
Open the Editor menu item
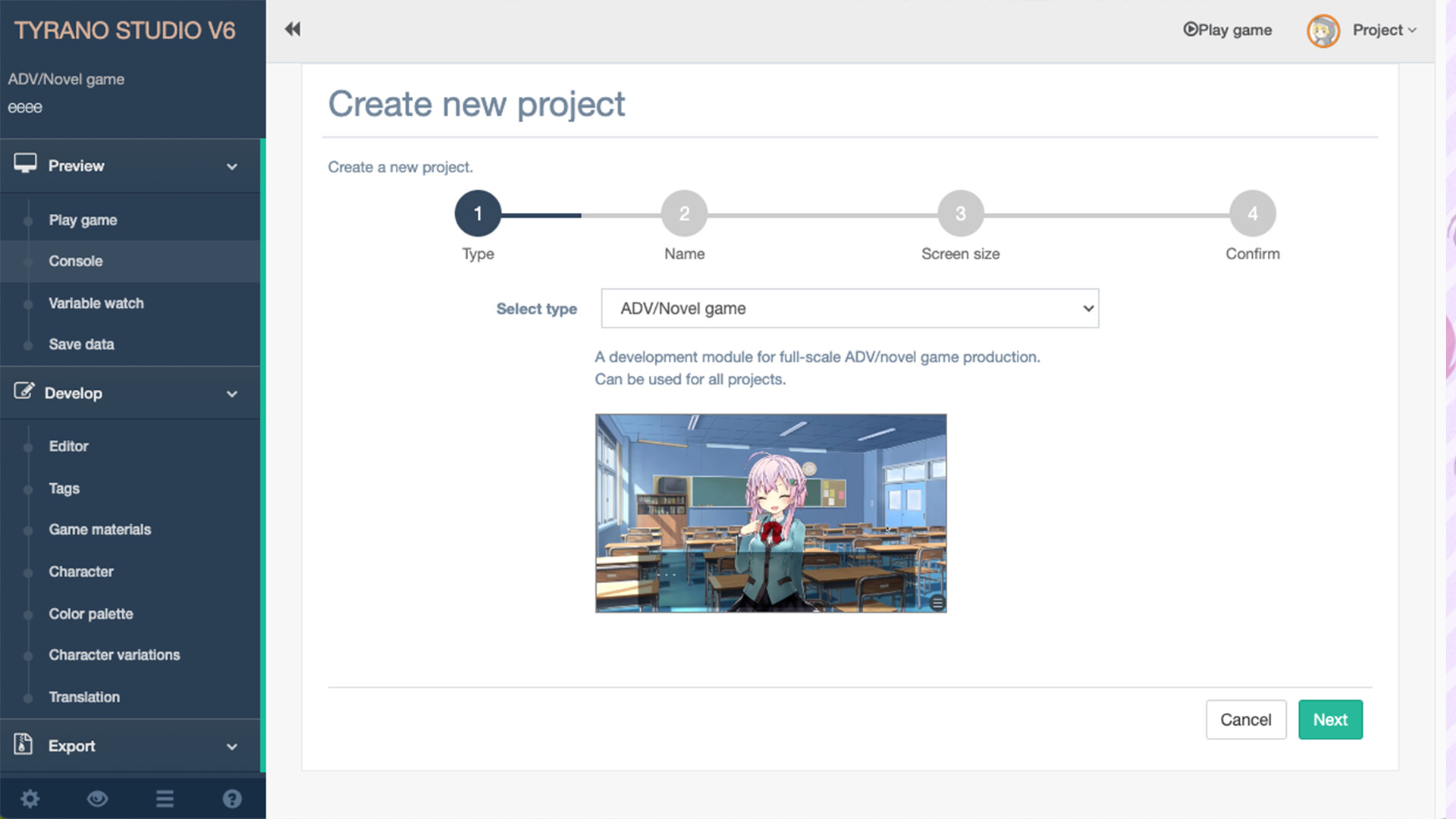pos(68,446)
